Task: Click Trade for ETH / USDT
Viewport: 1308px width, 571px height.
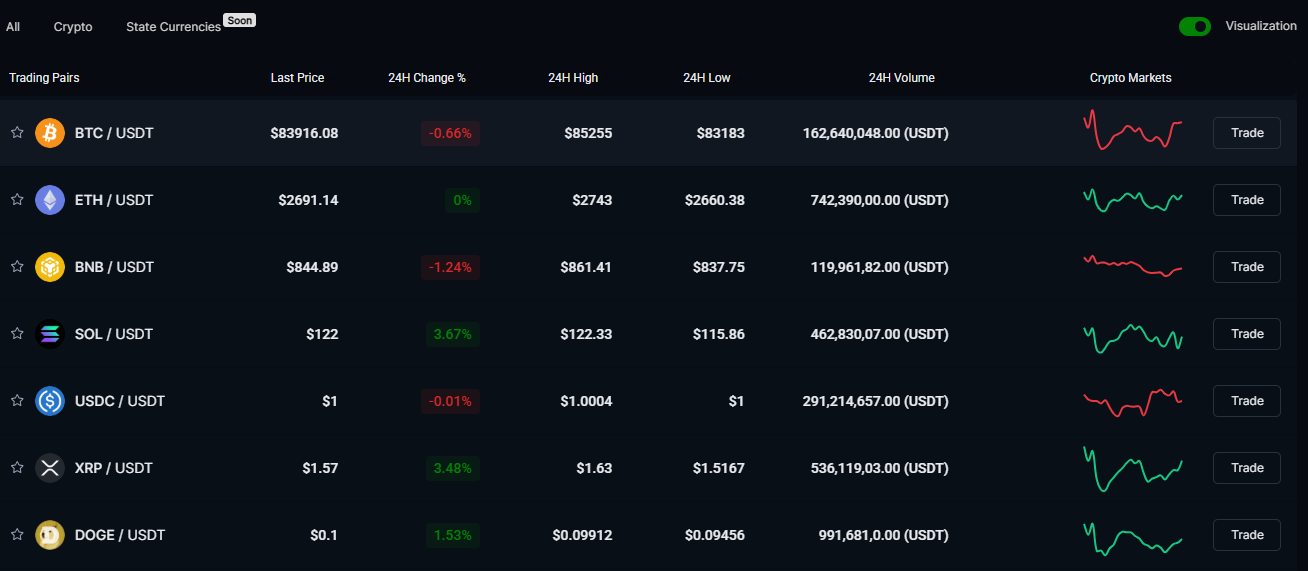Action: (x=1247, y=200)
